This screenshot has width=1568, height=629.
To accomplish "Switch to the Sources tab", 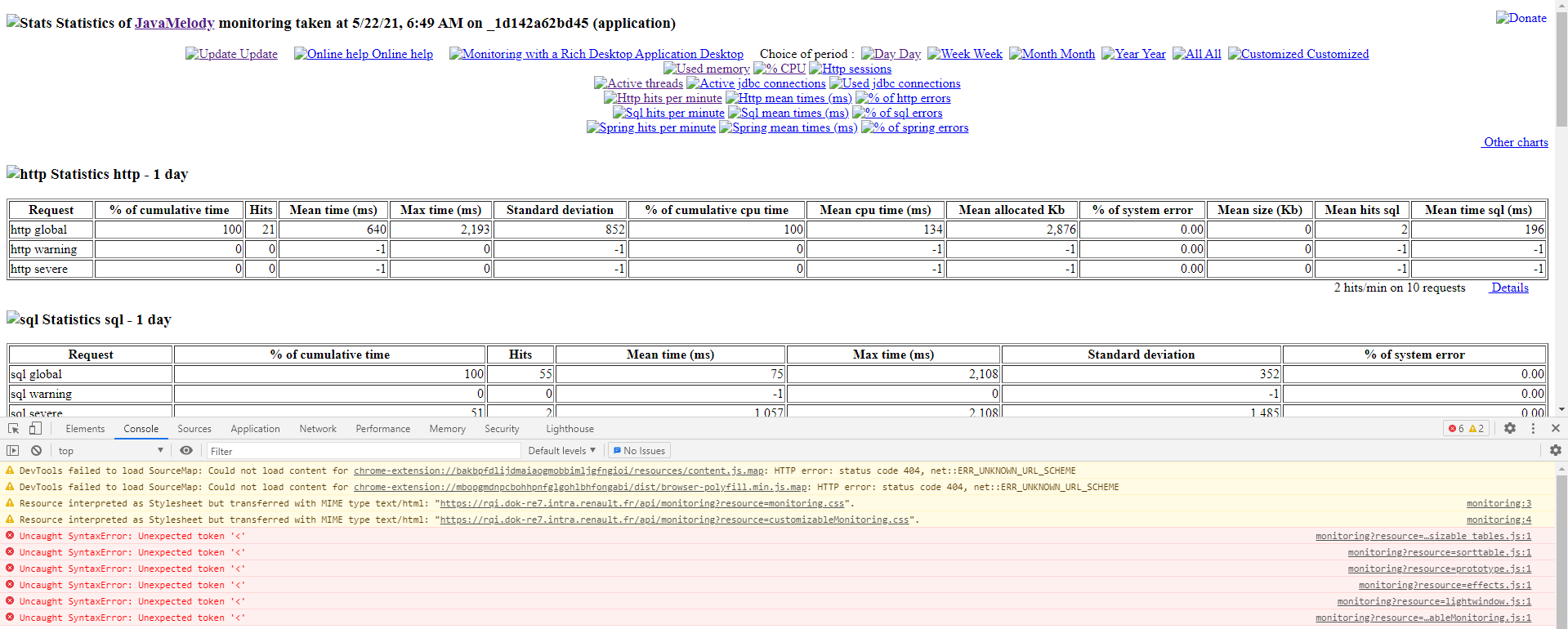I will pos(194,428).
